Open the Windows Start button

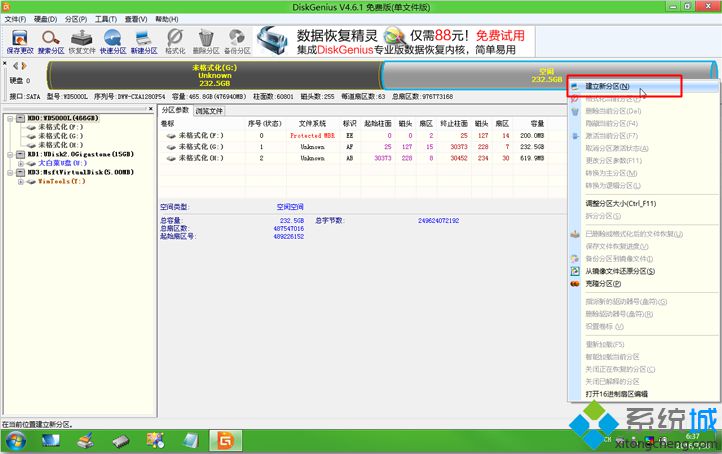pyautogui.click(x=16, y=441)
